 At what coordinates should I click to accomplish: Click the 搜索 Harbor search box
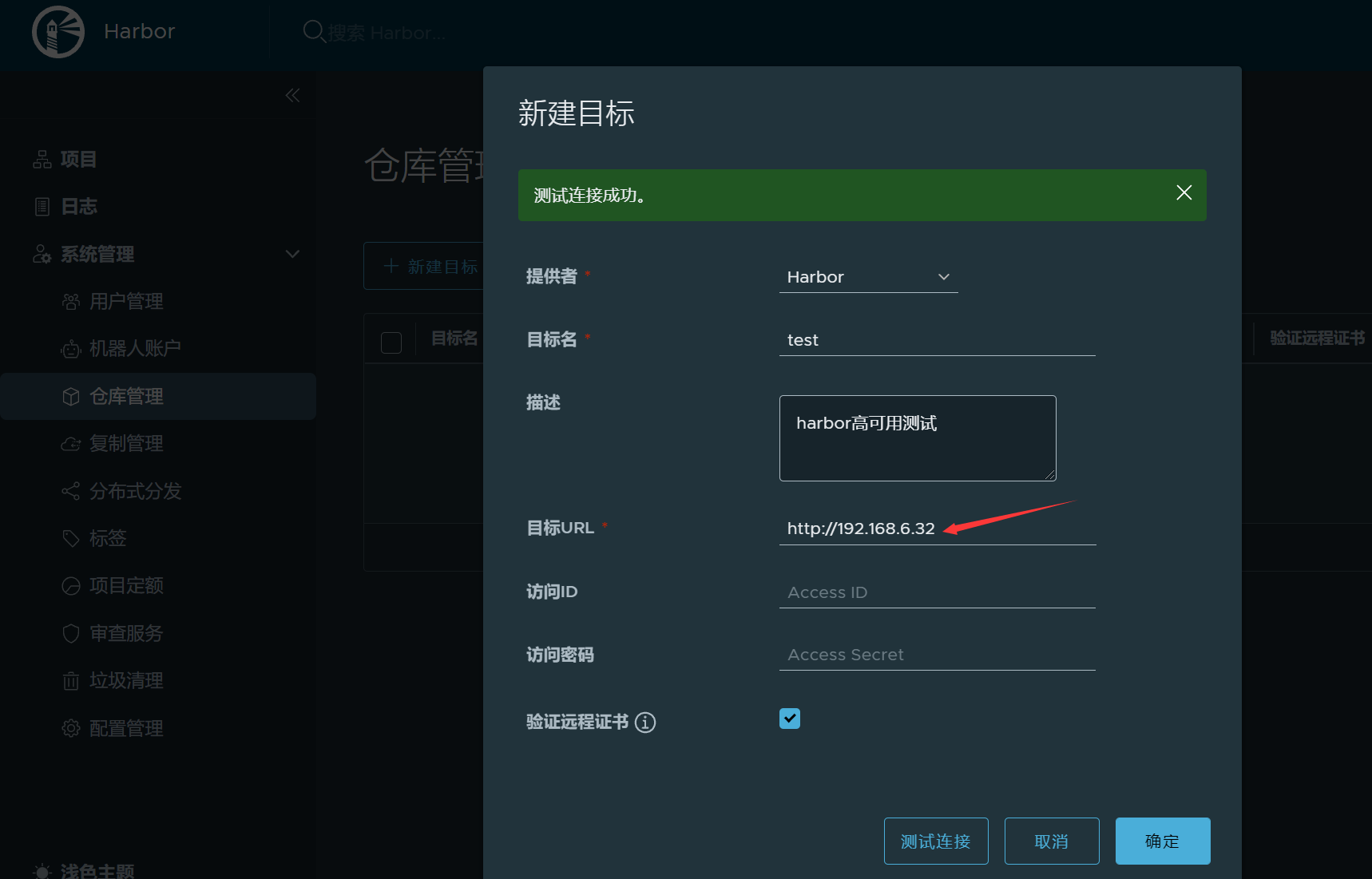pyautogui.click(x=387, y=33)
